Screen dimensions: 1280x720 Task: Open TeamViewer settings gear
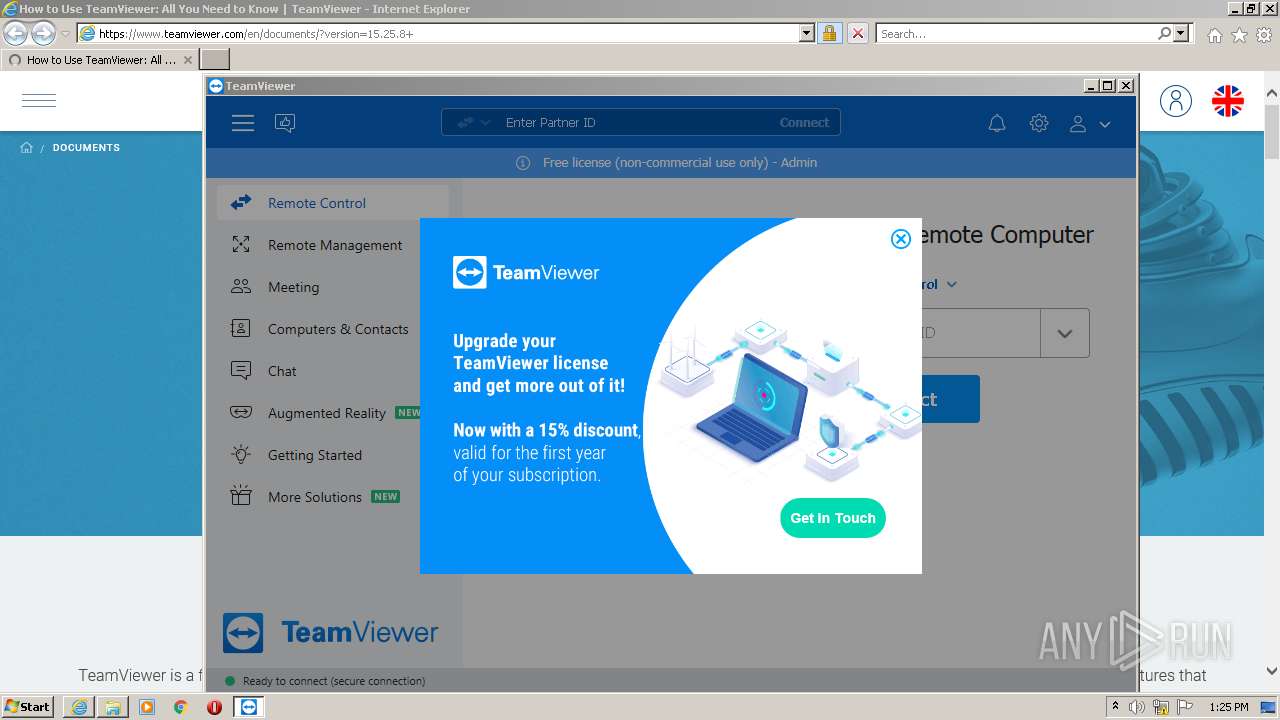(1039, 124)
